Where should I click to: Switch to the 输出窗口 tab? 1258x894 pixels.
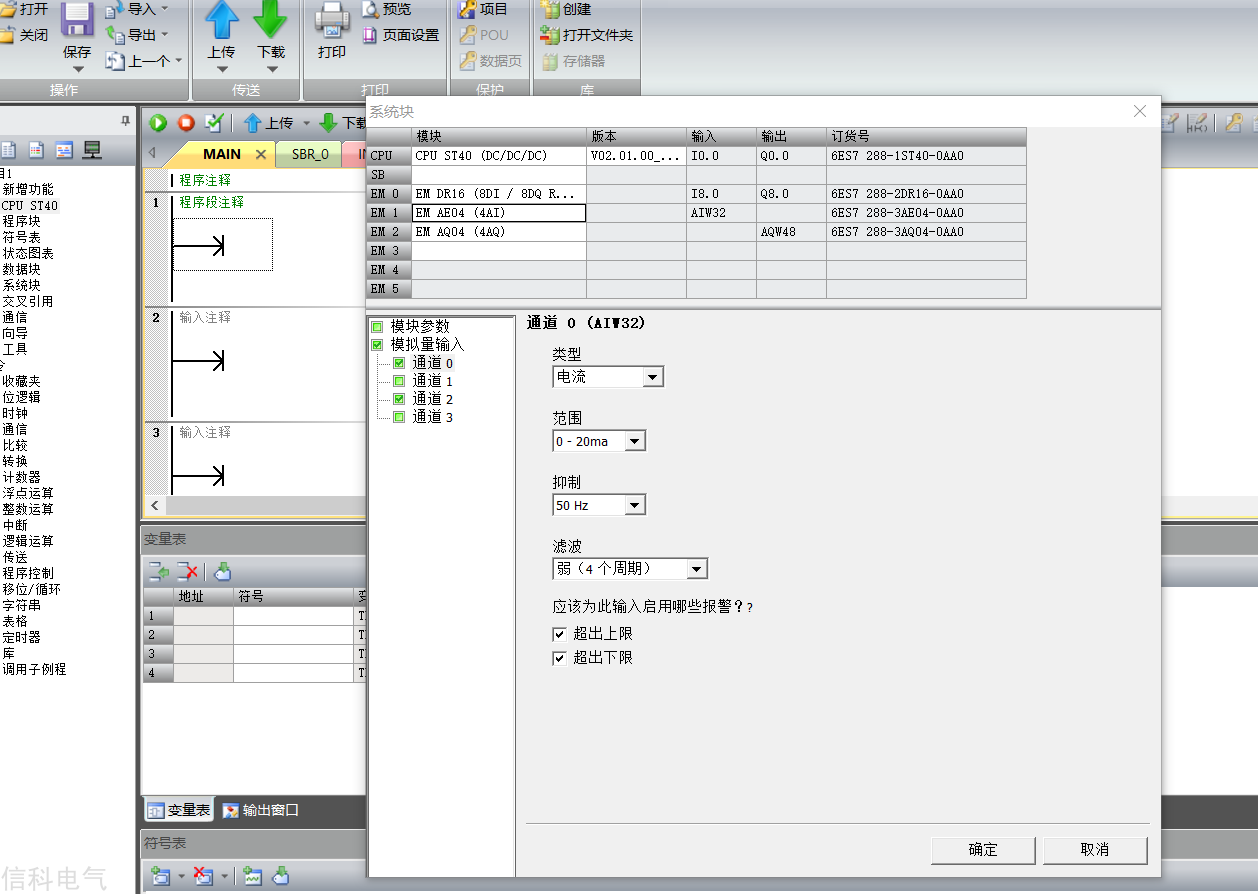[261, 810]
